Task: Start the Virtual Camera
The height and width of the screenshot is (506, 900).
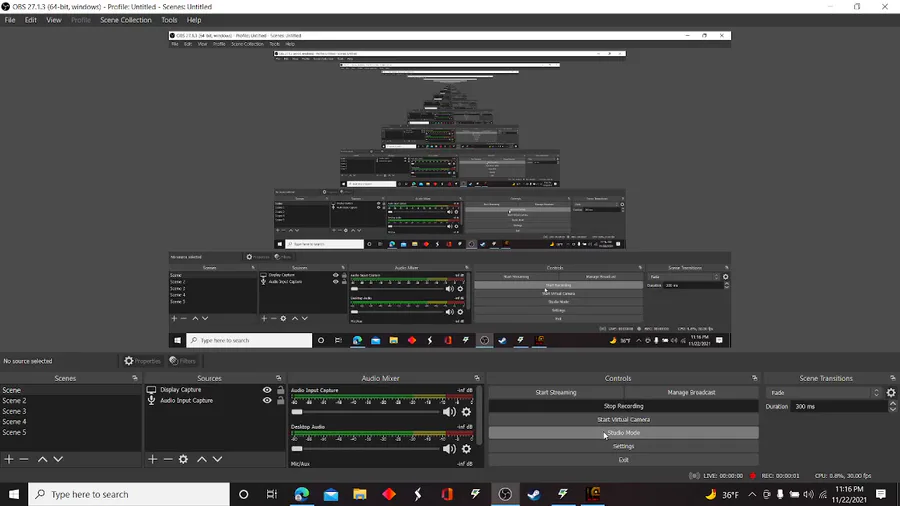Action: point(623,419)
